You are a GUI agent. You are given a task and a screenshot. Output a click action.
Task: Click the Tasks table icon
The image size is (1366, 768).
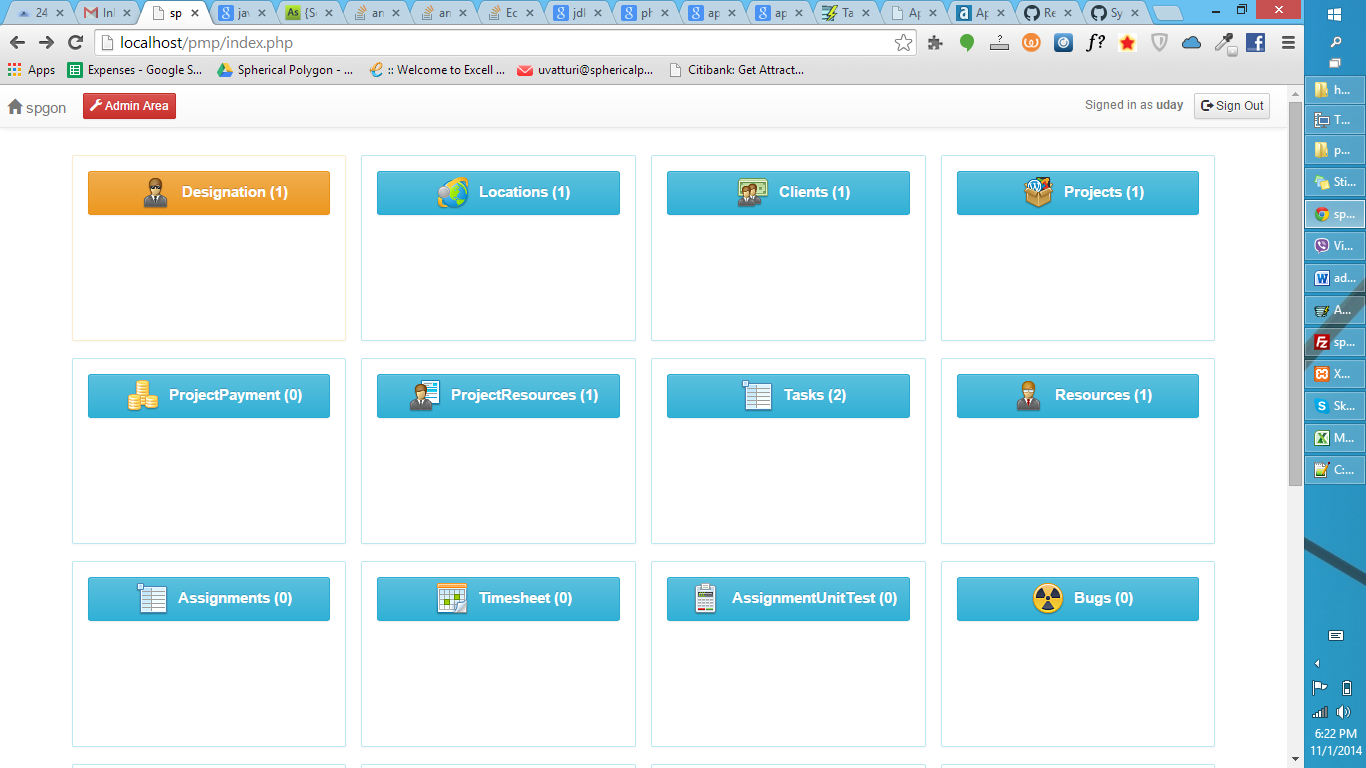click(757, 395)
